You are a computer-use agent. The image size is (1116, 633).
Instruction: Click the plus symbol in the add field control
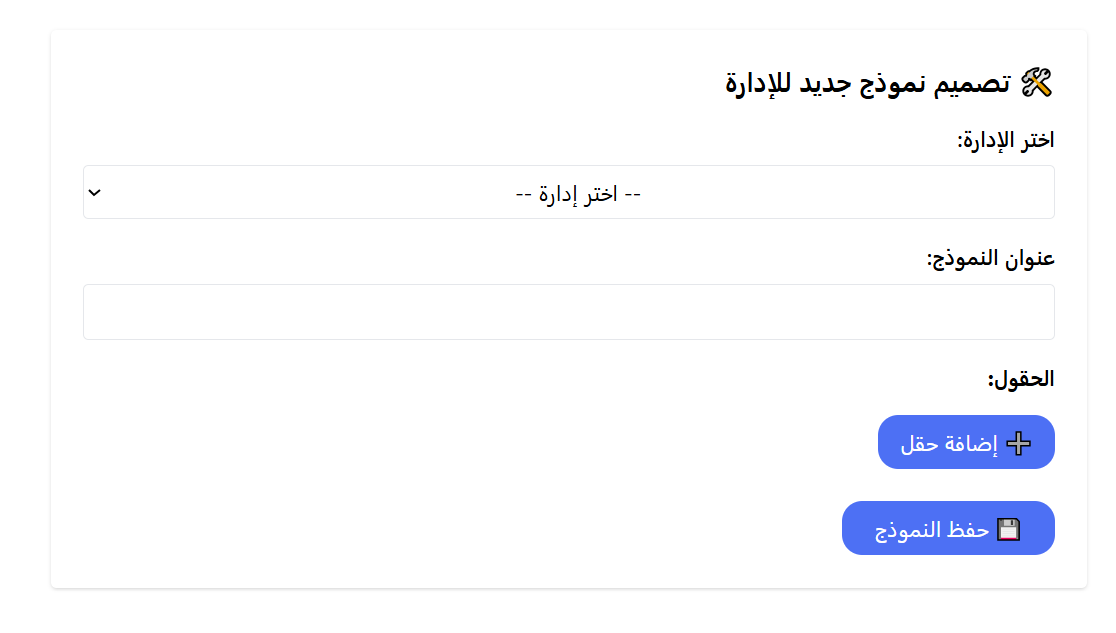coord(1020,442)
